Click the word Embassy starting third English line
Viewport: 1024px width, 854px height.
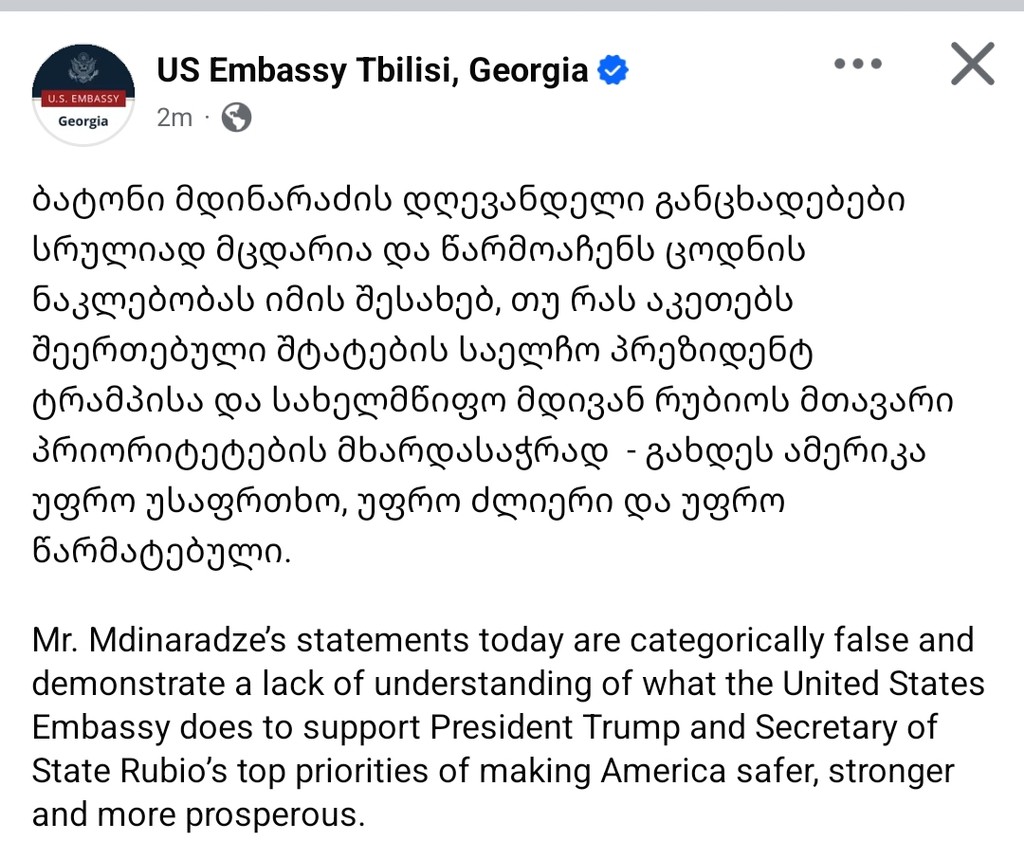pyautogui.click(x=101, y=728)
